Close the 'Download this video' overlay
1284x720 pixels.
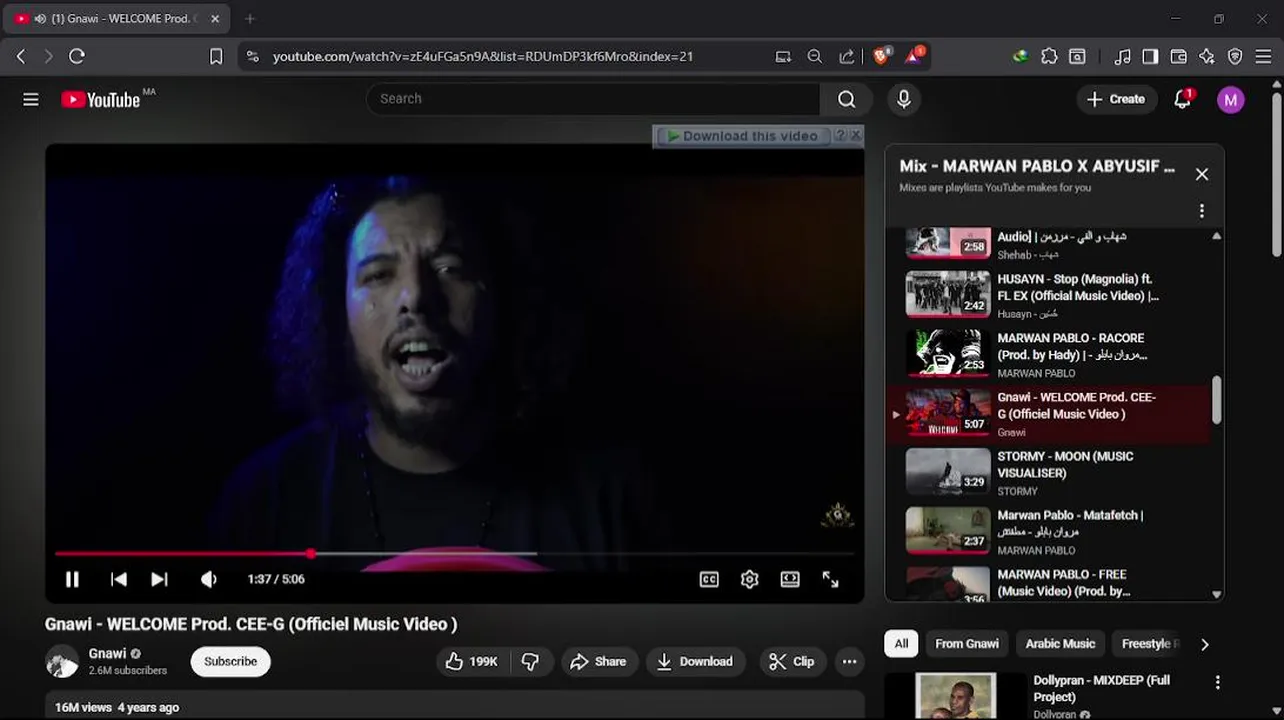click(x=856, y=135)
